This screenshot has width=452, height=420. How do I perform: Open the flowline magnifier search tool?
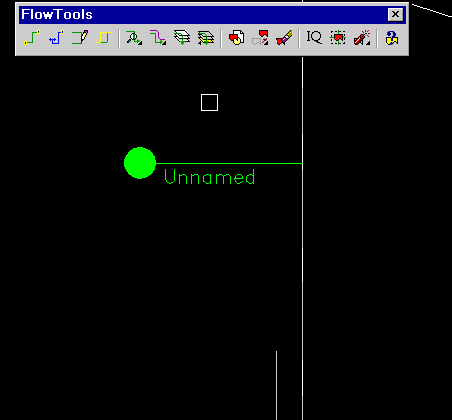134,38
